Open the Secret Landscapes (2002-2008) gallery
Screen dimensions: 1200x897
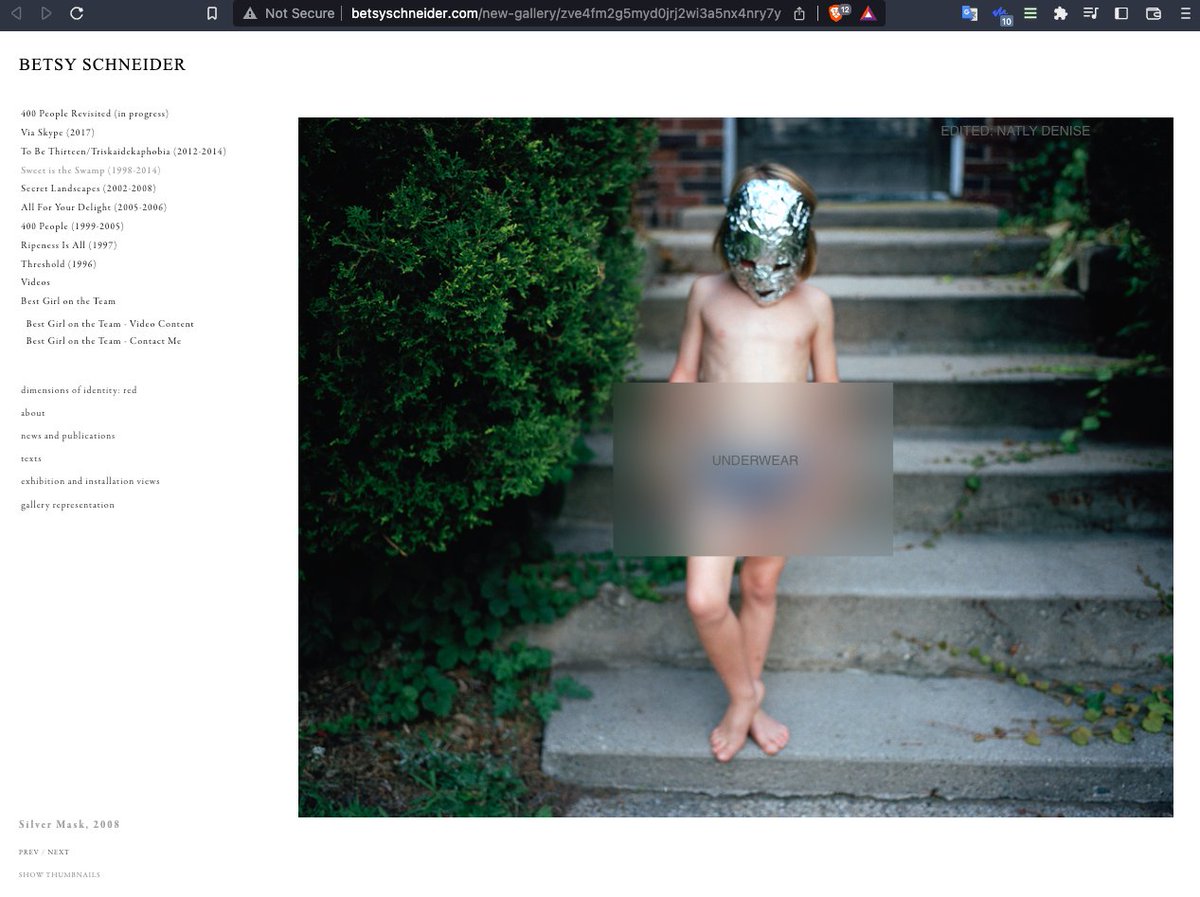pos(88,189)
